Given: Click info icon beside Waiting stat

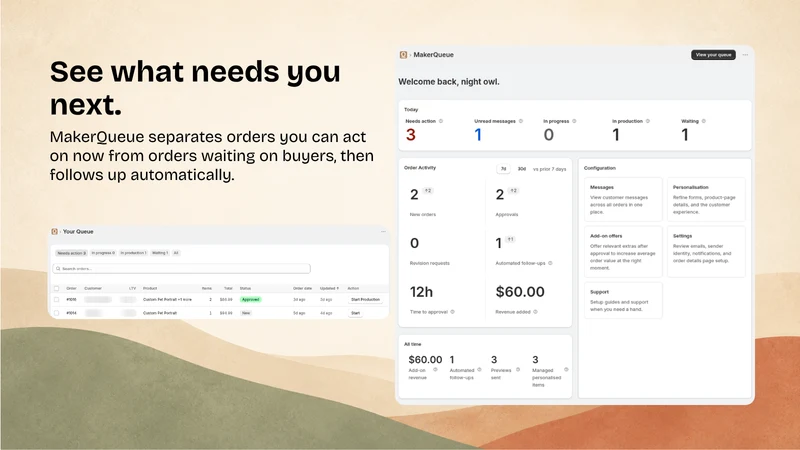Looking at the screenshot, I should (704, 121).
